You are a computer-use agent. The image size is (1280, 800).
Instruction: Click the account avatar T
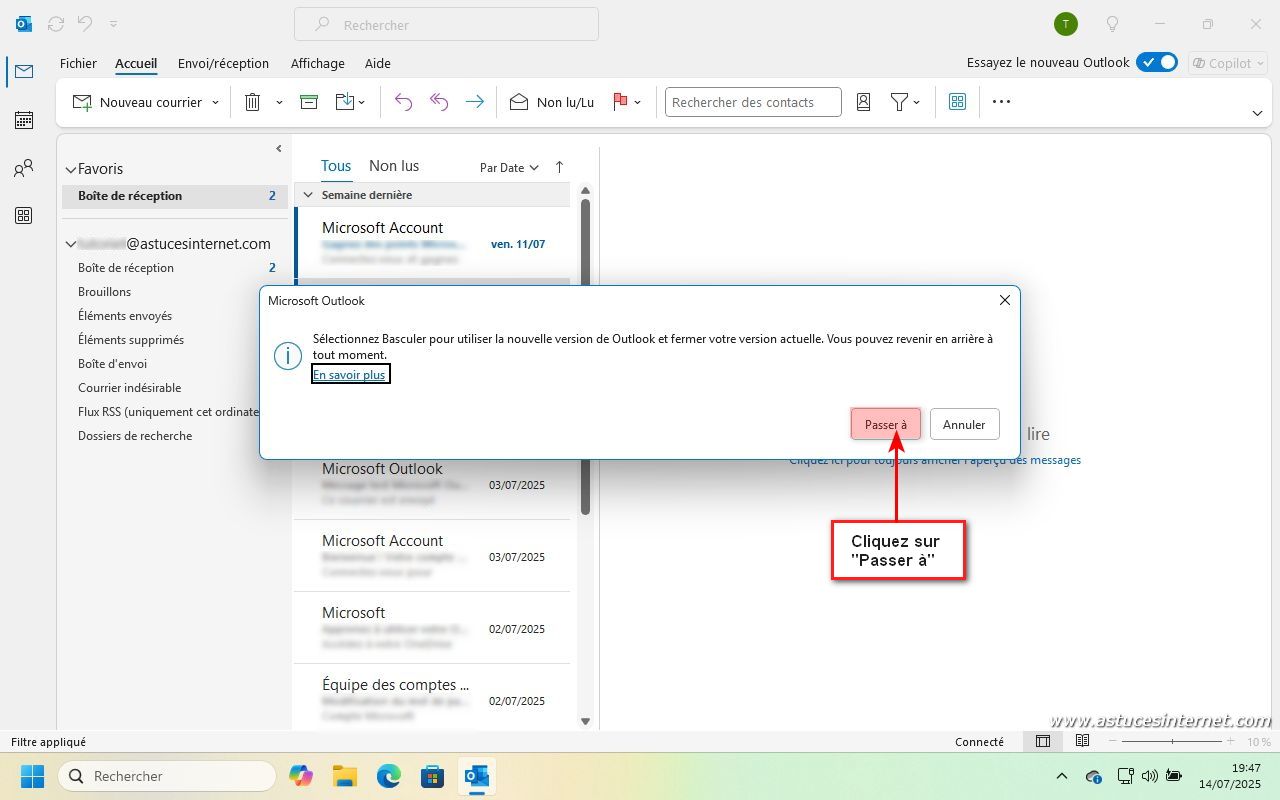tap(1066, 24)
